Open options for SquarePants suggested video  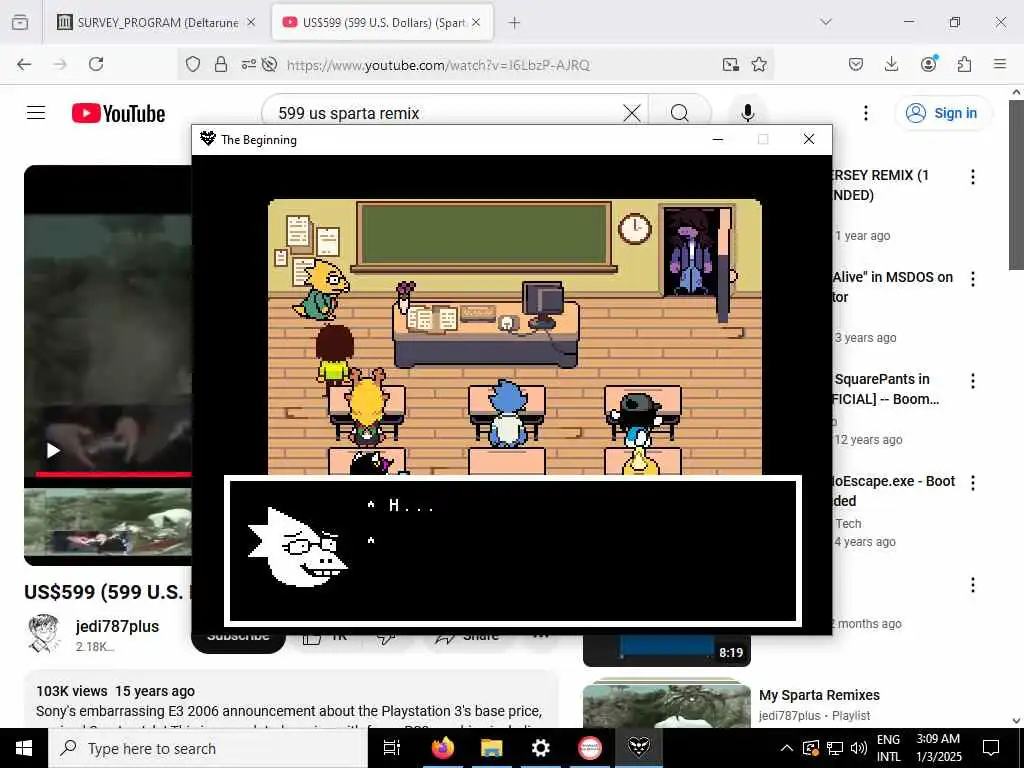pyautogui.click(x=973, y=381)
